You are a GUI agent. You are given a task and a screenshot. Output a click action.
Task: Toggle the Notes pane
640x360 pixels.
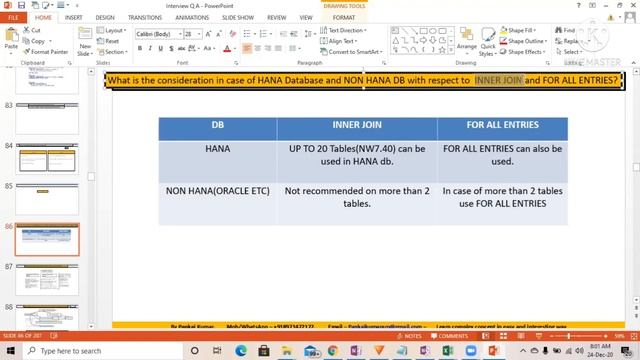tap(409, 336)
